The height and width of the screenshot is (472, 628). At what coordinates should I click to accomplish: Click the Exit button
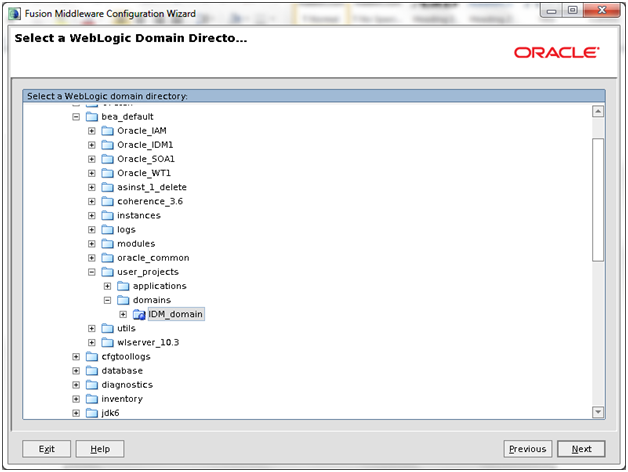pyautogui.click(x=46, y=449)
